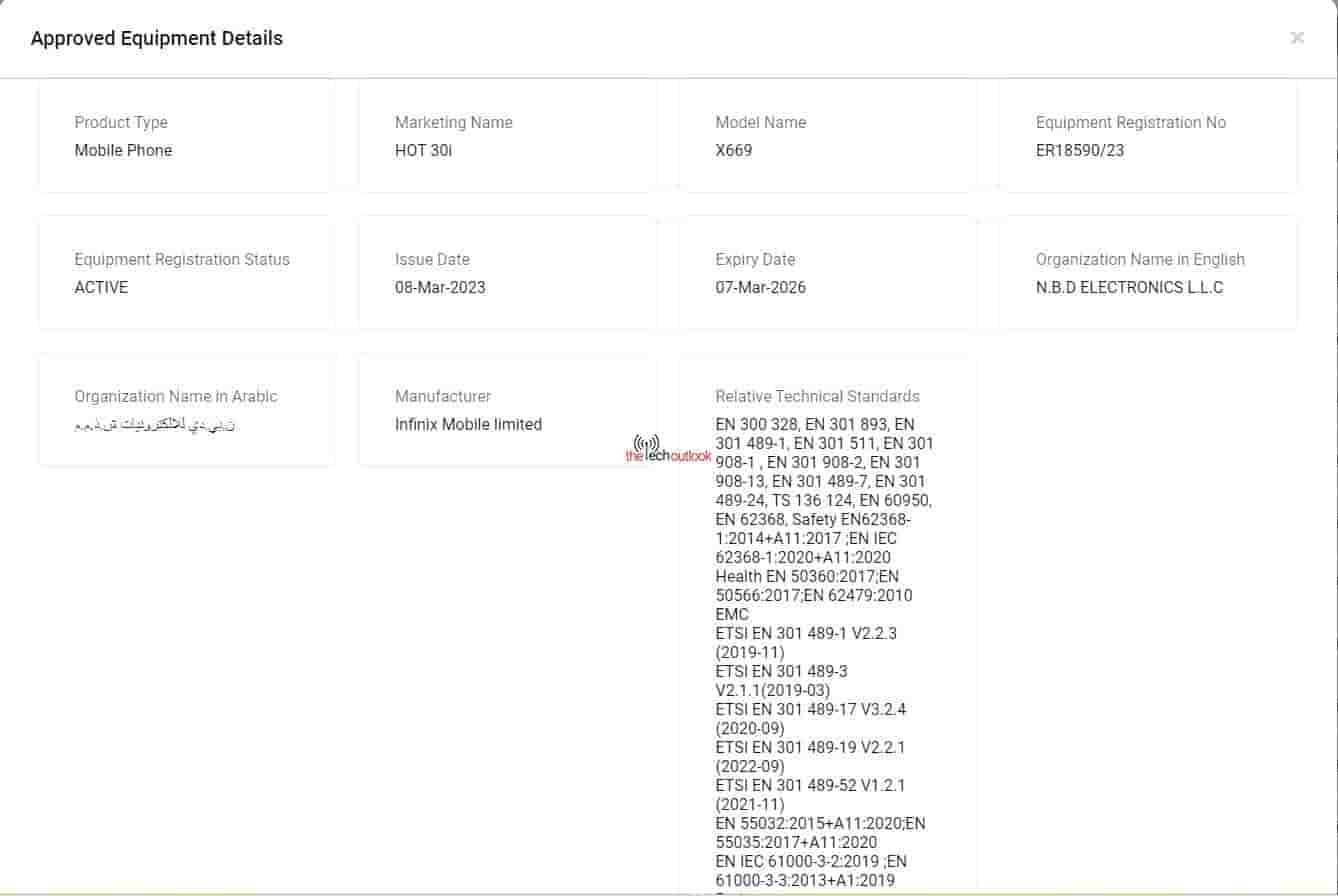This screenshot has width=1338, height=896.
Task: Click the HOT 30i marketing name
Action: click(424, 150)
